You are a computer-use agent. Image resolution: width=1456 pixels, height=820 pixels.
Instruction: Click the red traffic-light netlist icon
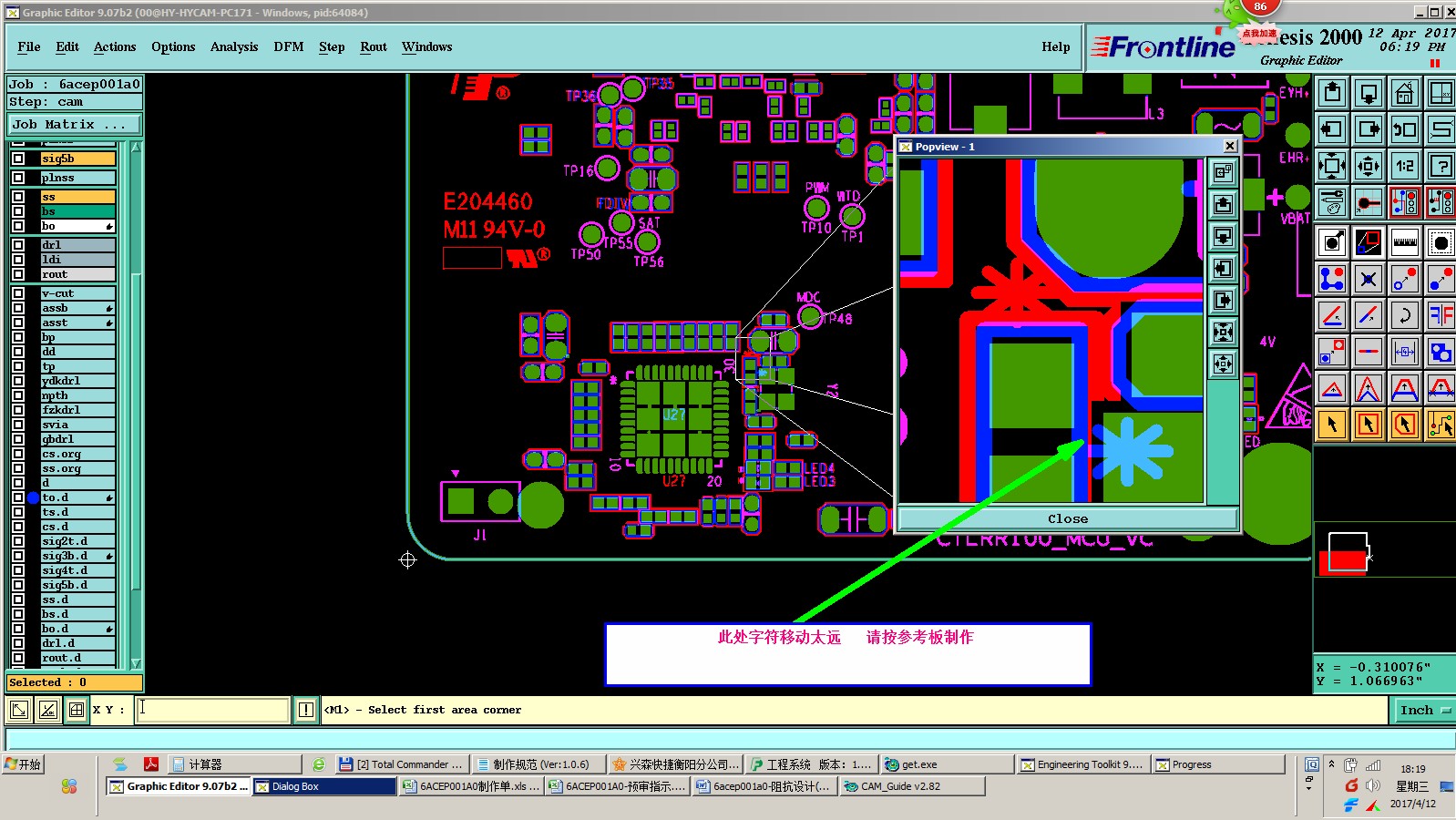1405,202
